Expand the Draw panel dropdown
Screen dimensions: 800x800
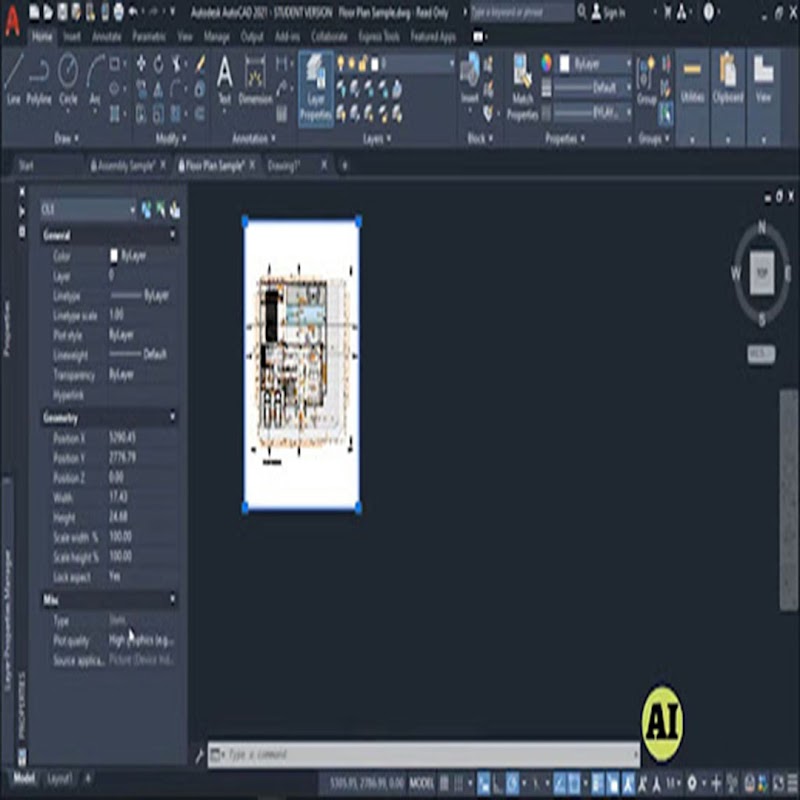66,138
